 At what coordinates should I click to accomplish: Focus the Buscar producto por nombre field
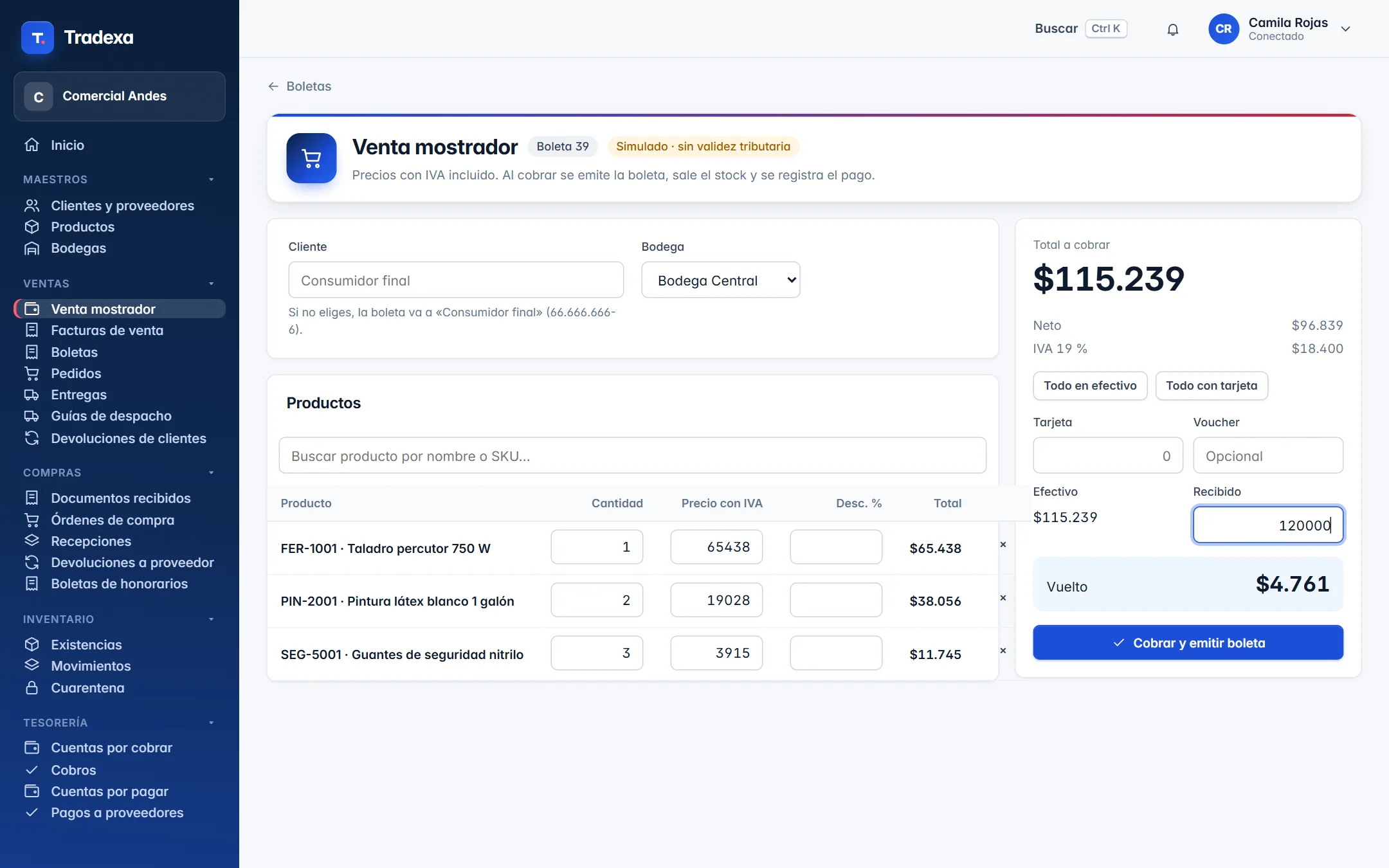pos(632,455)
